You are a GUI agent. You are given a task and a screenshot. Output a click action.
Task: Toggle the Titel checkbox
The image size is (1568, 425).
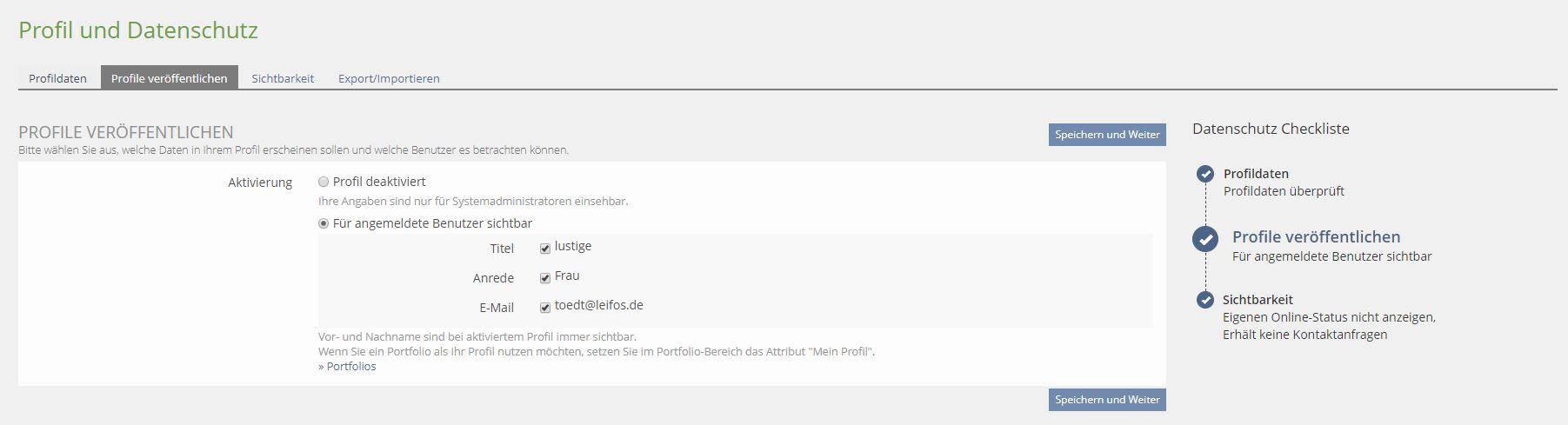545,249
